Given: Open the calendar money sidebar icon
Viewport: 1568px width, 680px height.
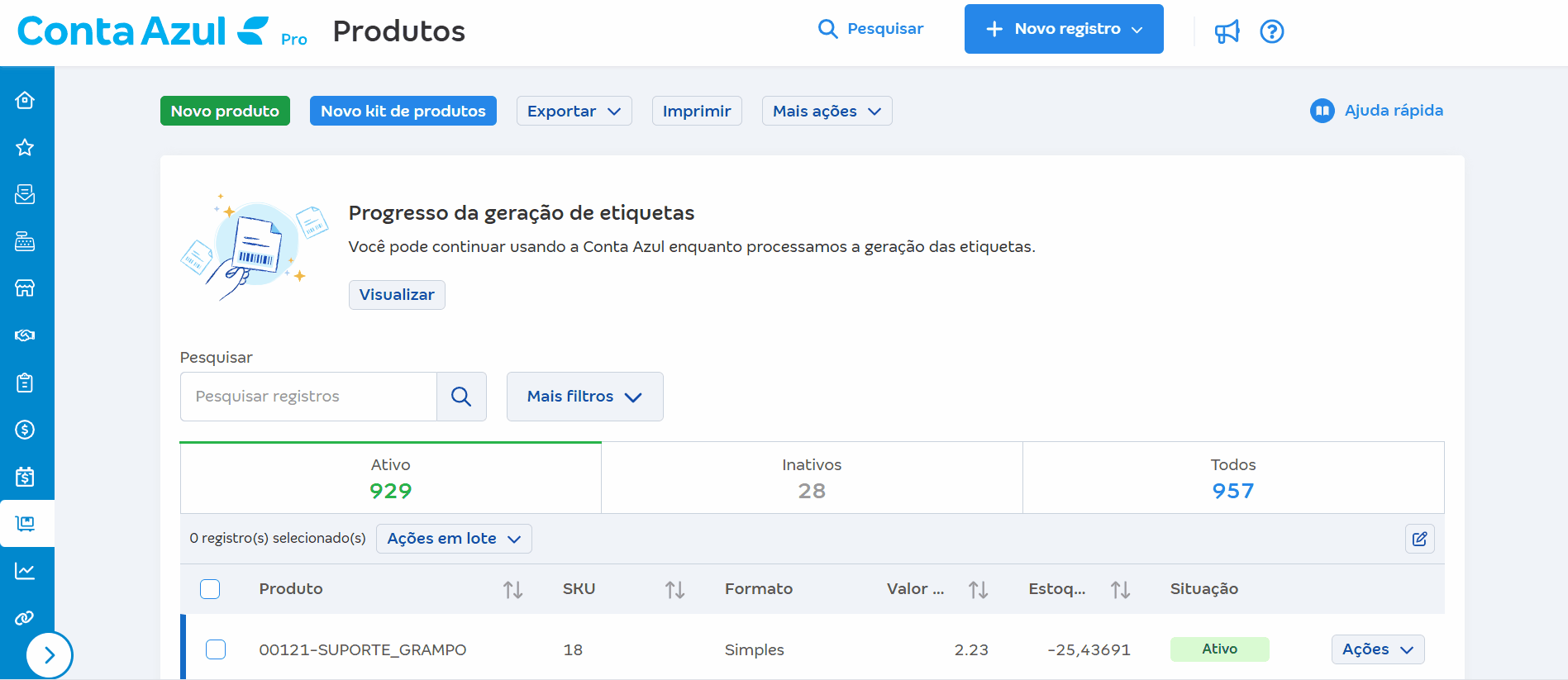Looking at the screenshot, I should [x=25, y=477].
